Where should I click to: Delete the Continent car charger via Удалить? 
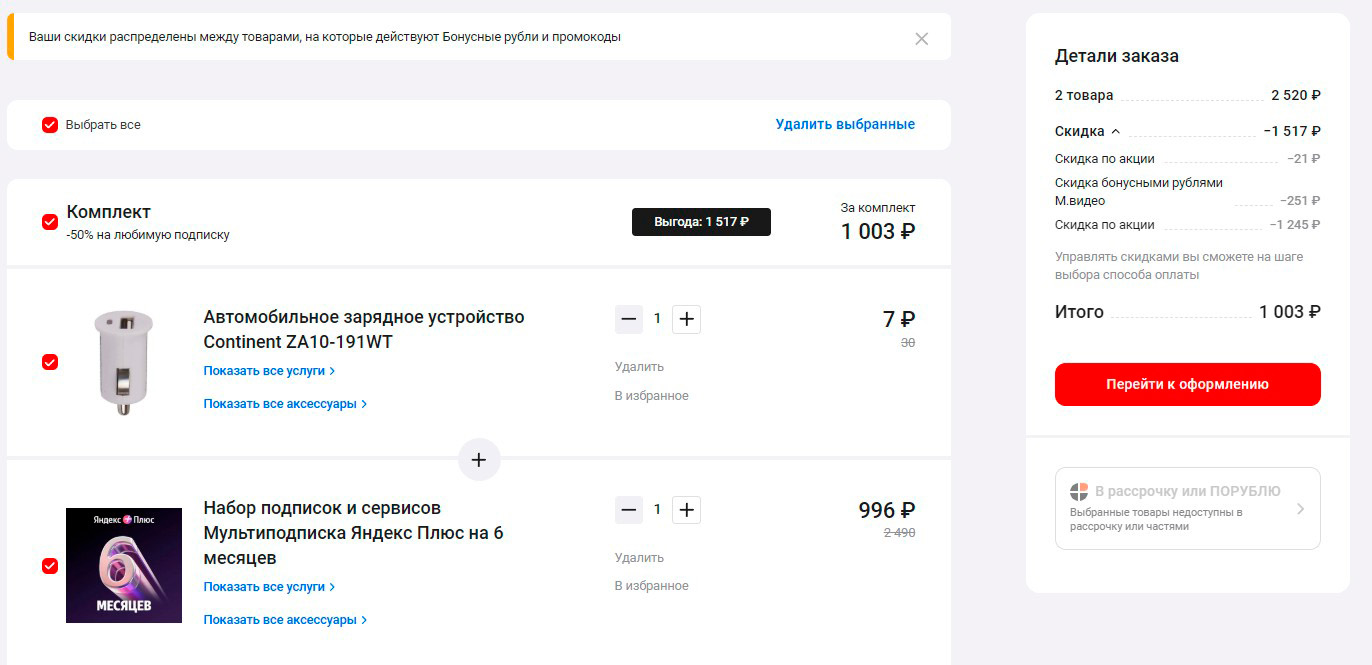tap(639, 367)
